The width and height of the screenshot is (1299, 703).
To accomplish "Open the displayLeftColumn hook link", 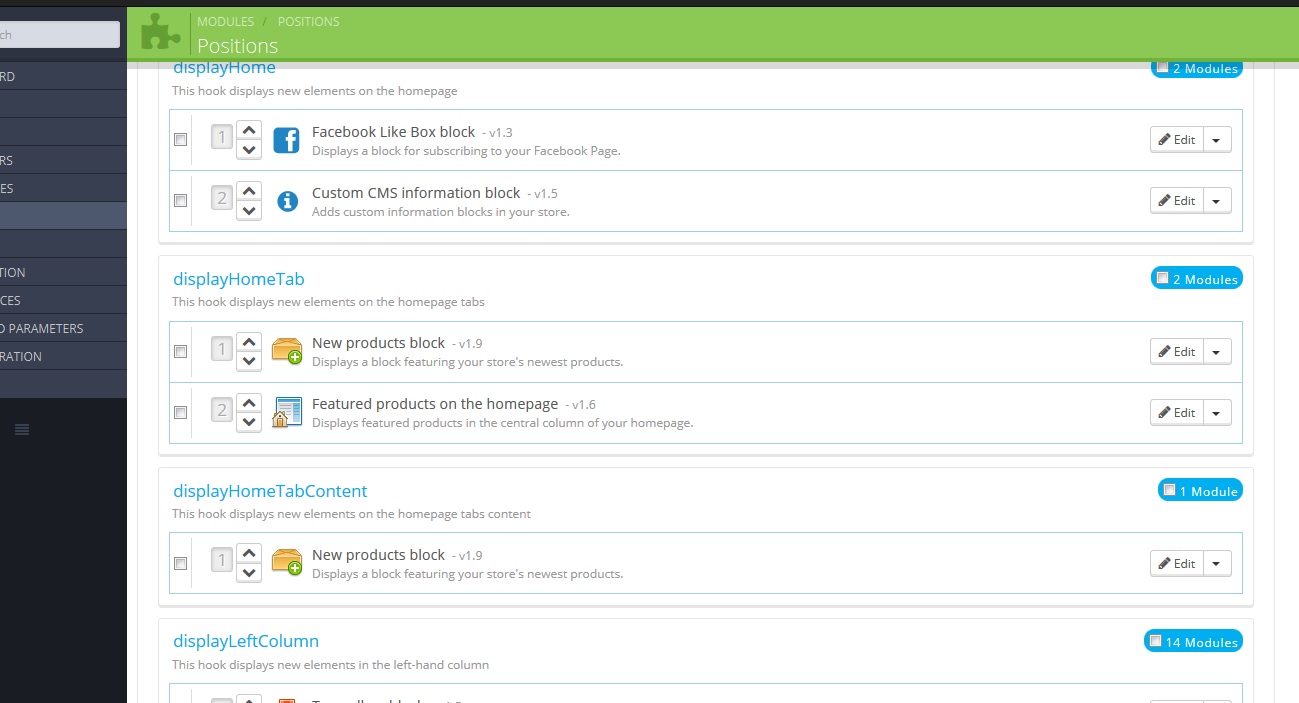I will [x=246, y=641].
